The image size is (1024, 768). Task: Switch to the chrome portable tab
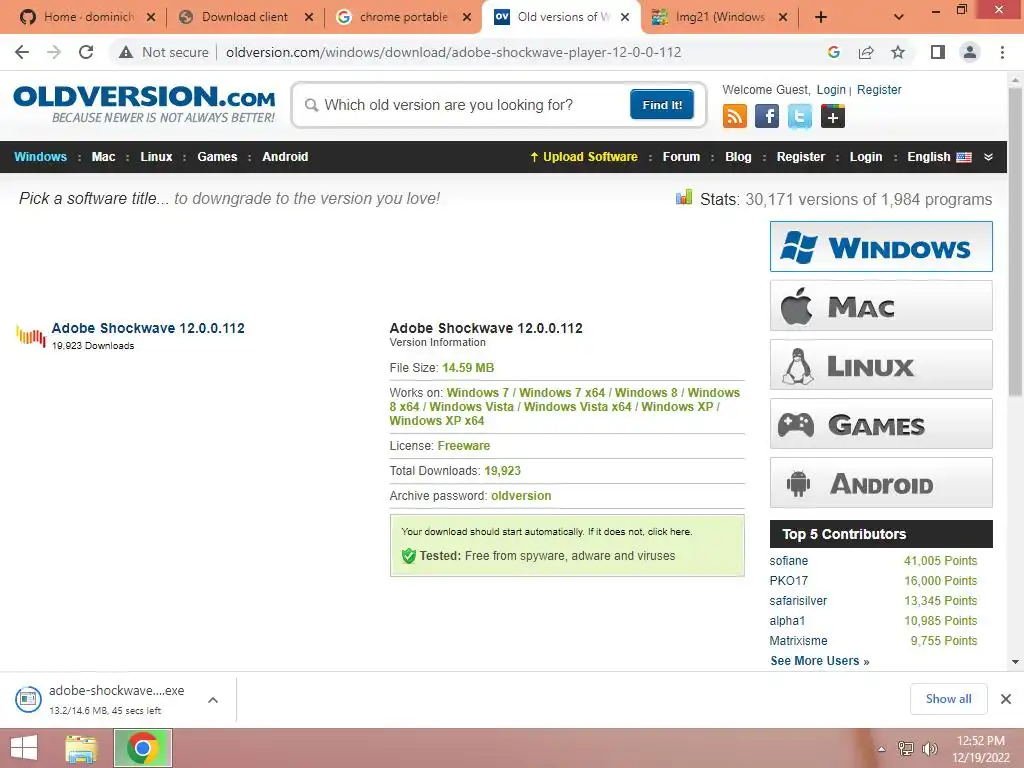point(404,17)
